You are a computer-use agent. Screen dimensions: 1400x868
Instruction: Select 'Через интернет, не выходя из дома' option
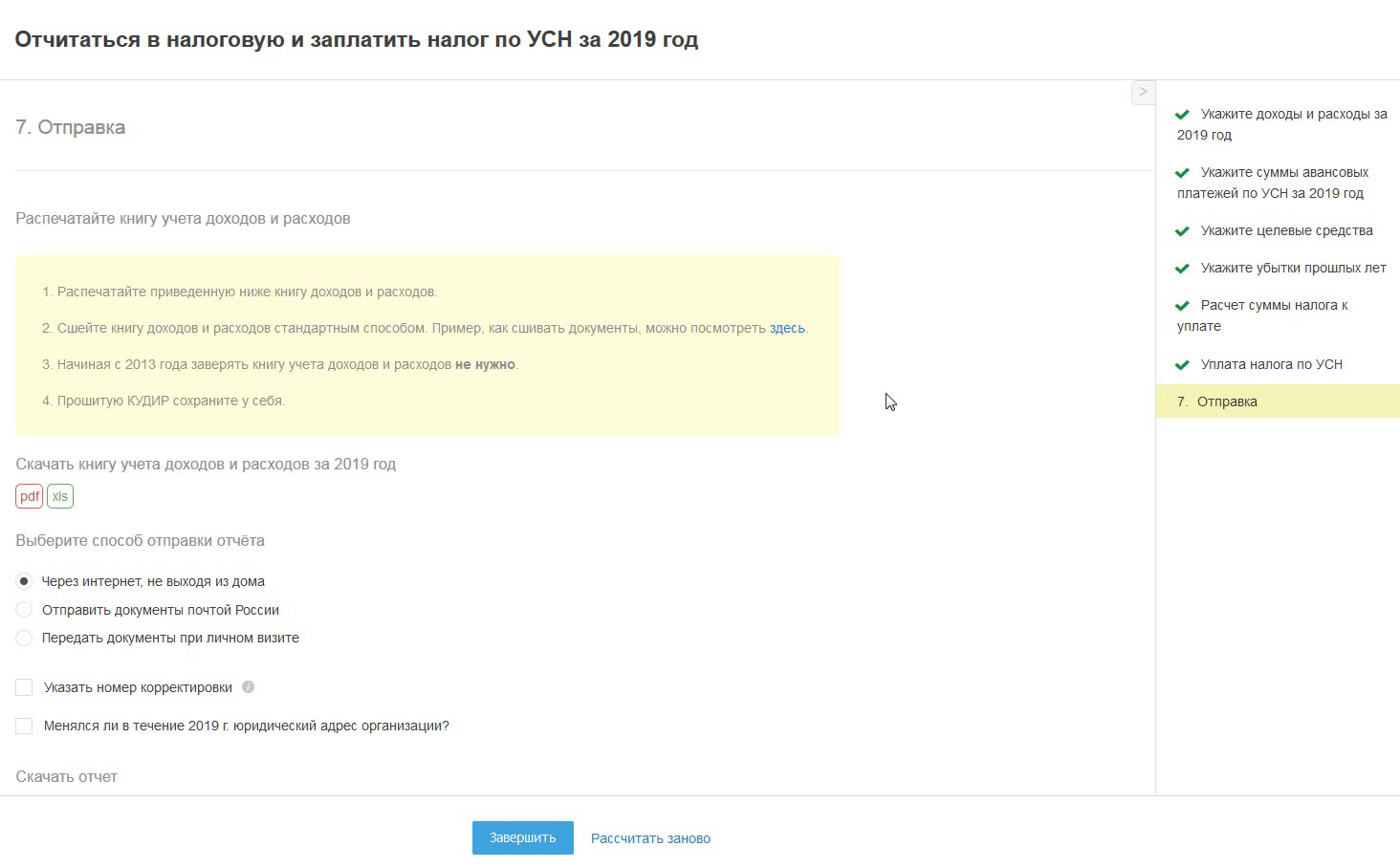tap(25, 581)
